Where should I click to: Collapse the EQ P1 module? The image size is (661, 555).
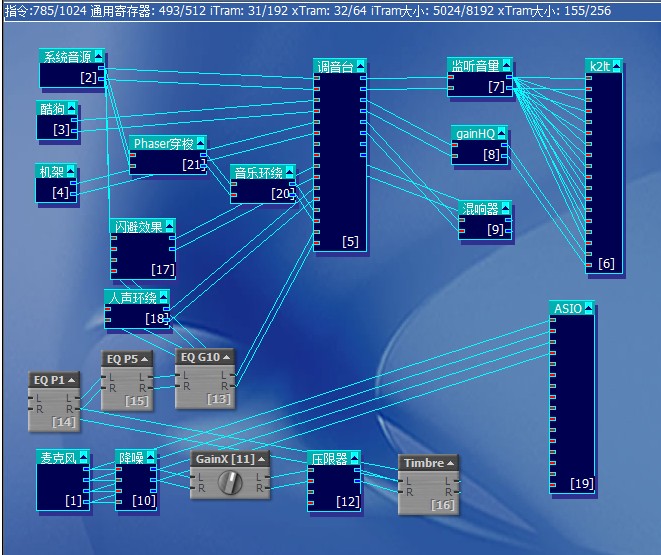pos(70,380)
